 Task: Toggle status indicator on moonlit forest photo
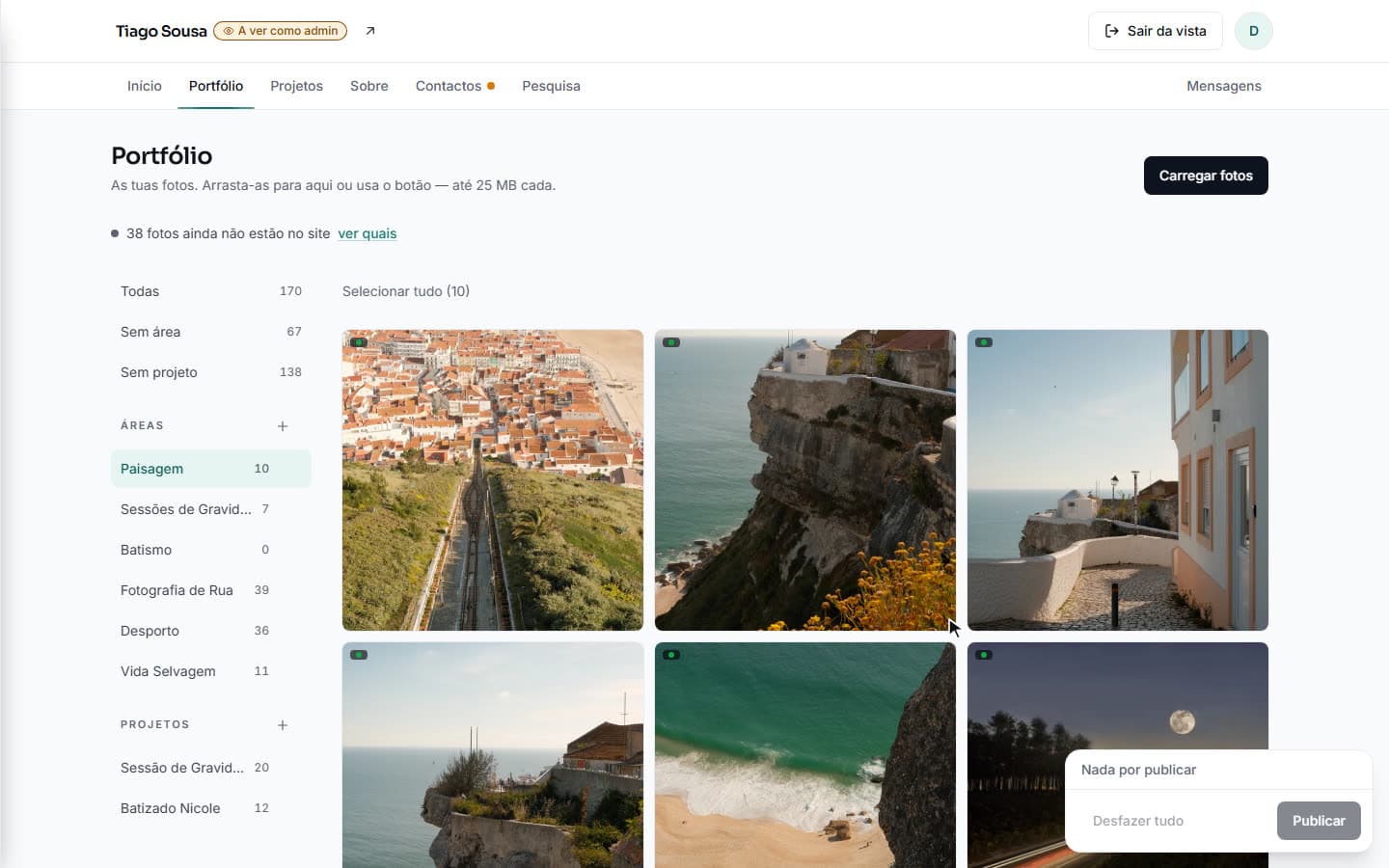click(x=984, y=655)
